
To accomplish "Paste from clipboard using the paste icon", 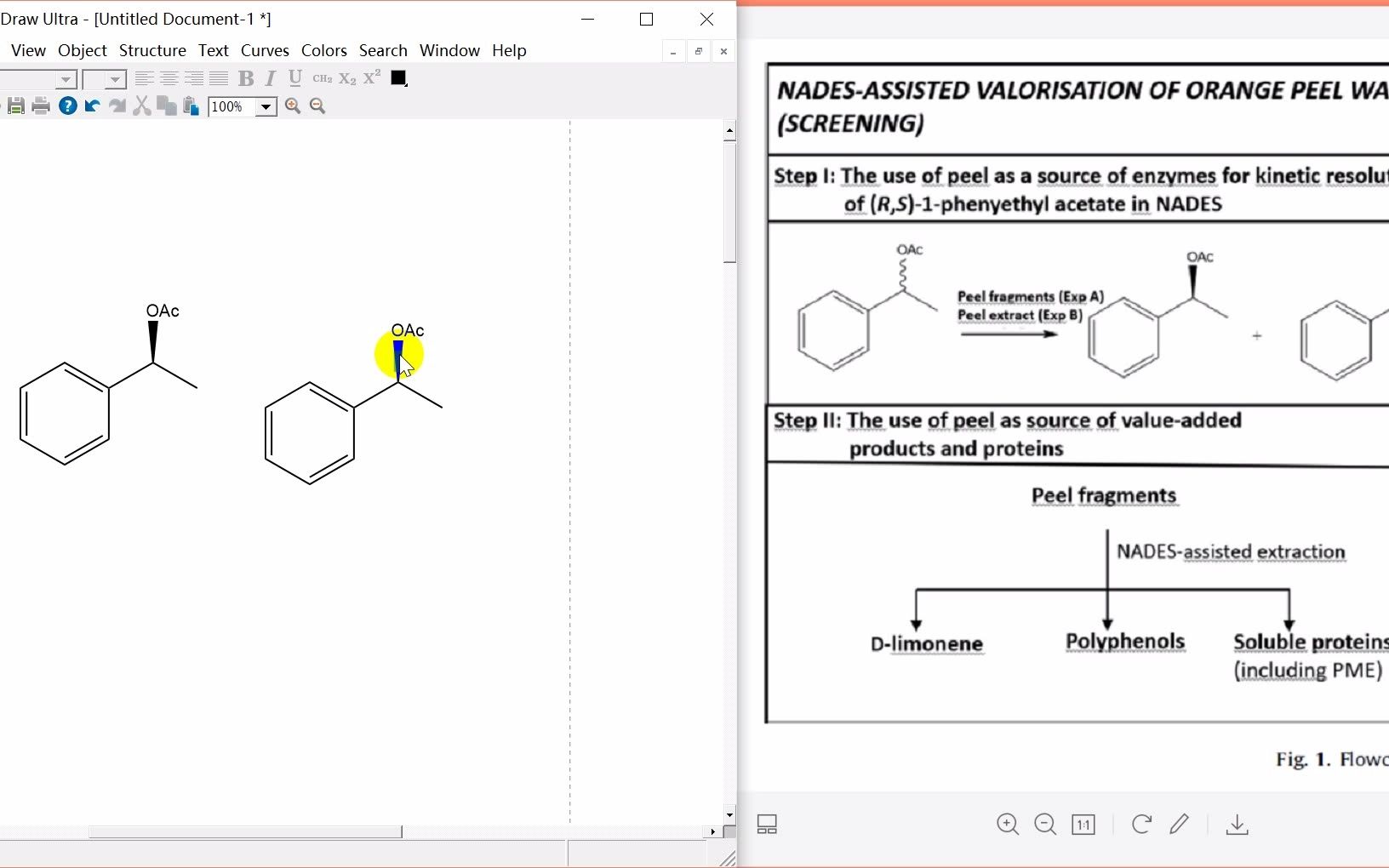I will [189, 106].
